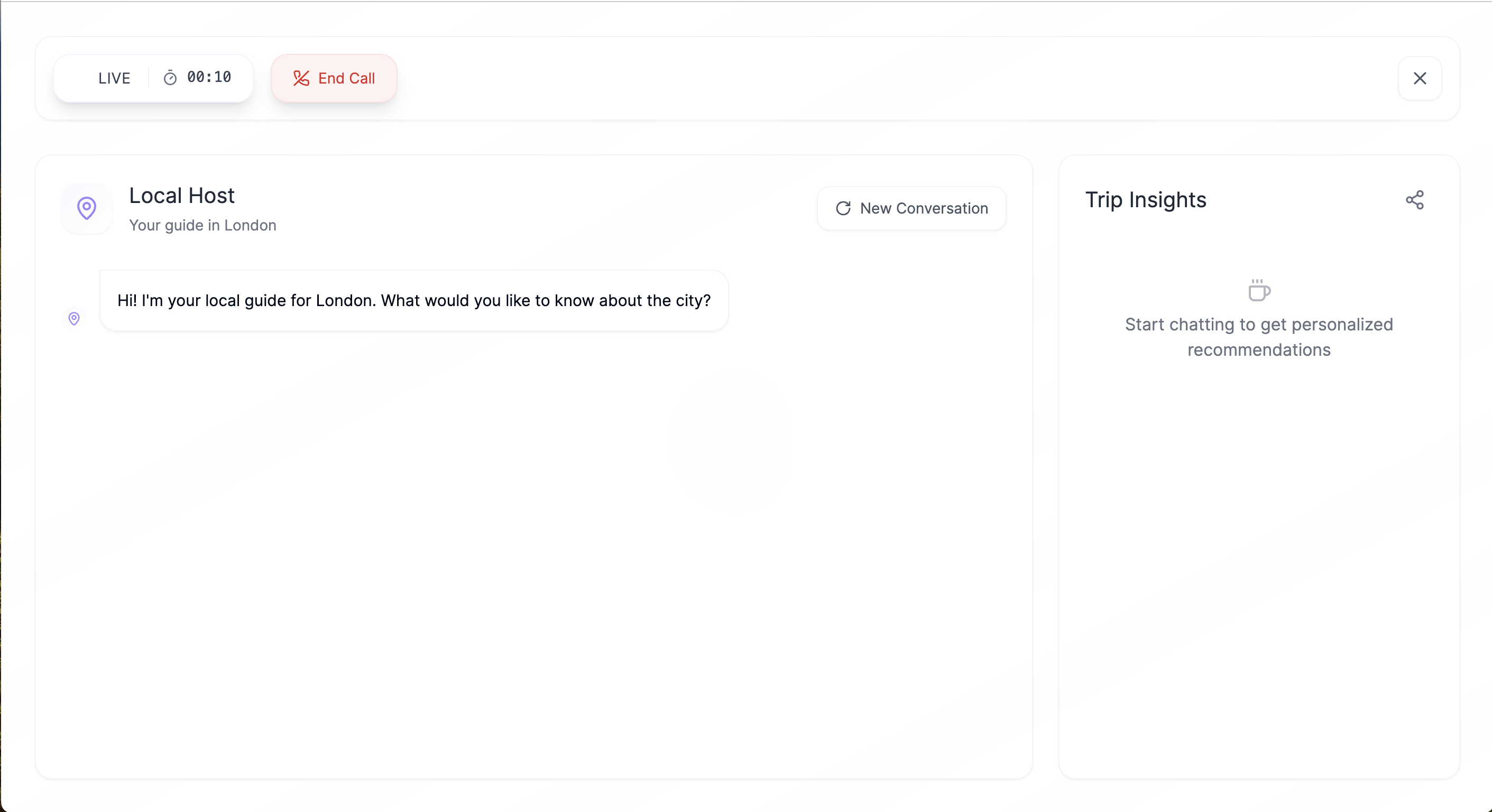
Task: Click the stopwatch icon beside the timer
Action: coord(170,78)
